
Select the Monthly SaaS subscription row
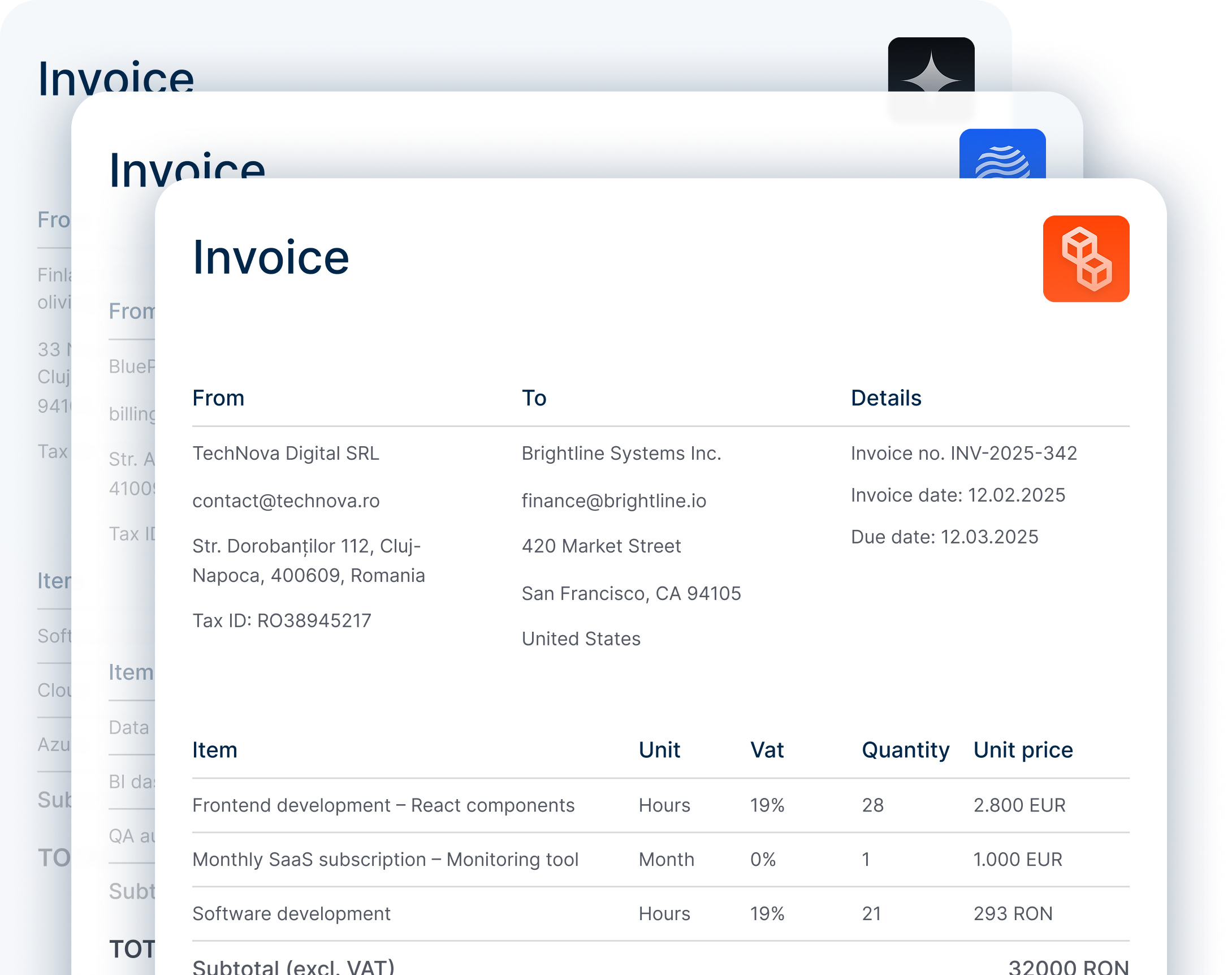click(x=385, y=859)
